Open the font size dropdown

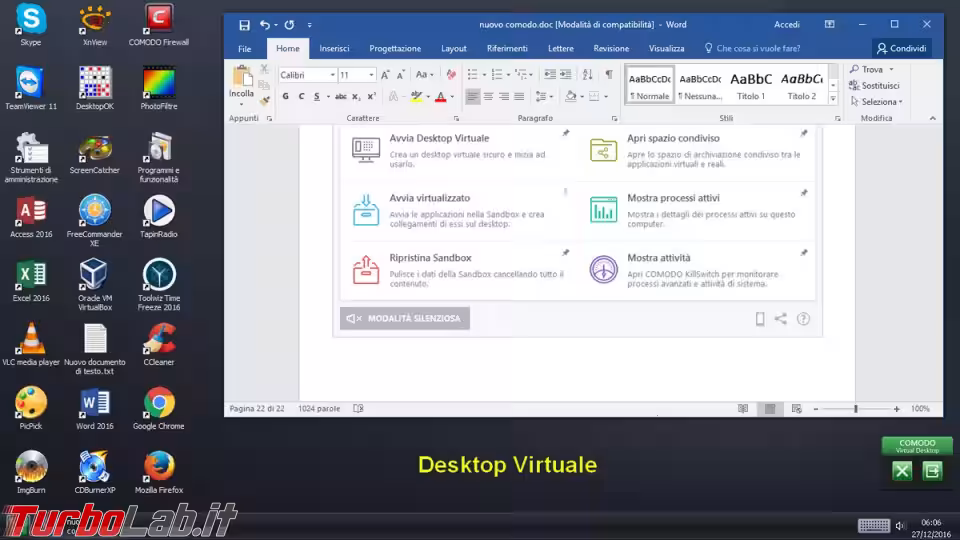[x=357, y=75]
